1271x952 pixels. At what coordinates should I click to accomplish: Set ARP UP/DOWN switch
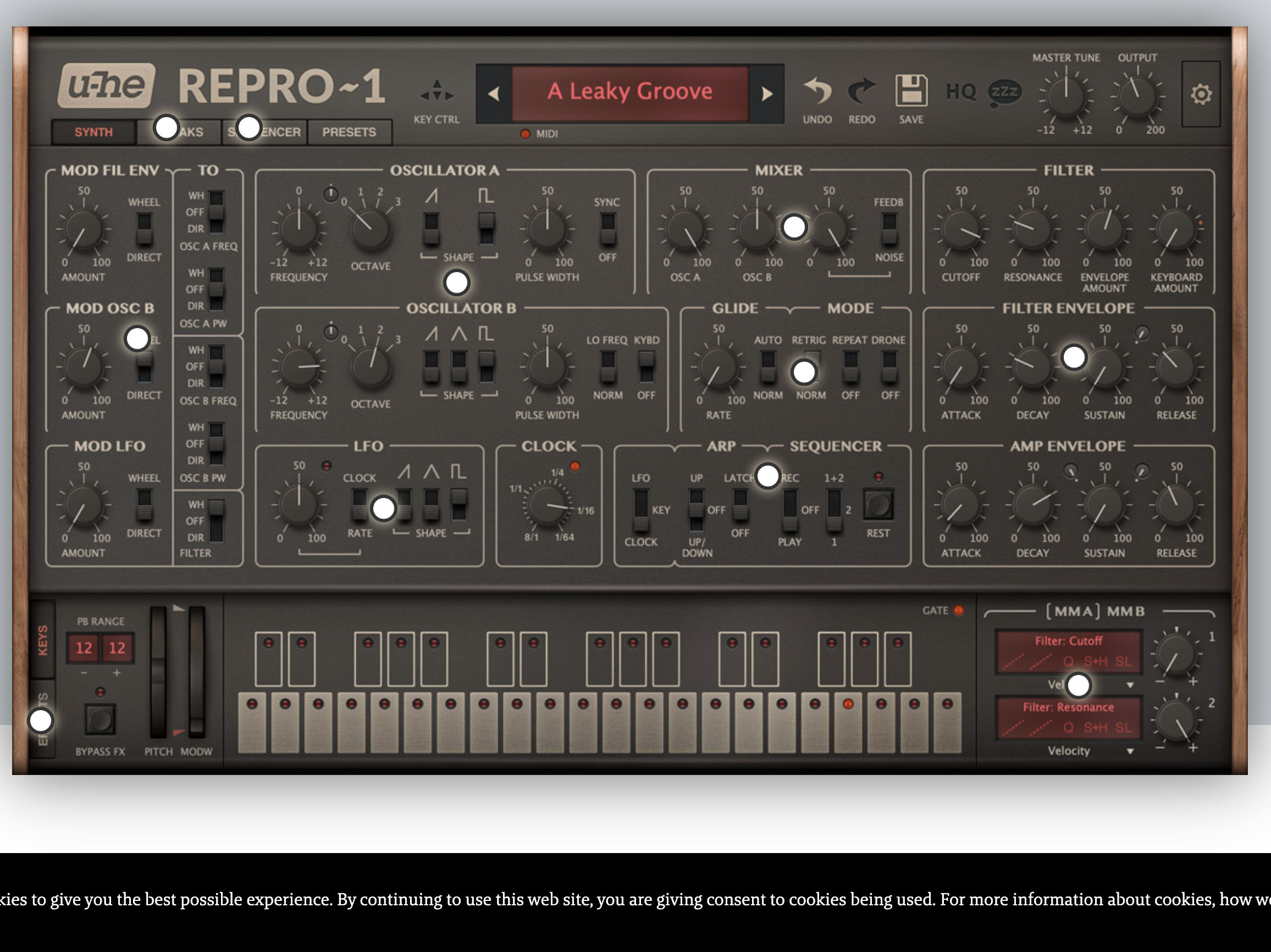tap(696, 510)
